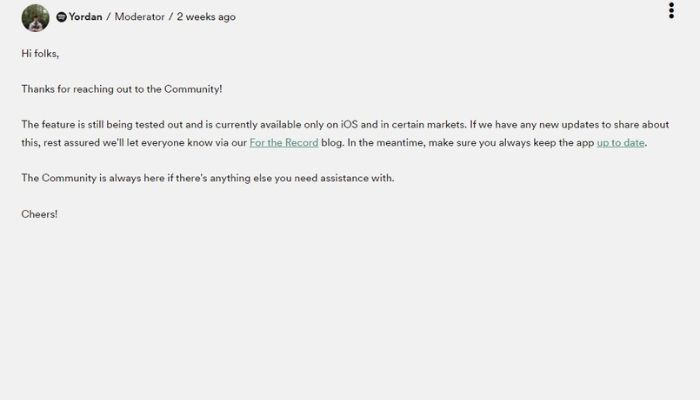
Task: Click the '2 weeks ago' timestamp
Action: click(x=206, y=17)
